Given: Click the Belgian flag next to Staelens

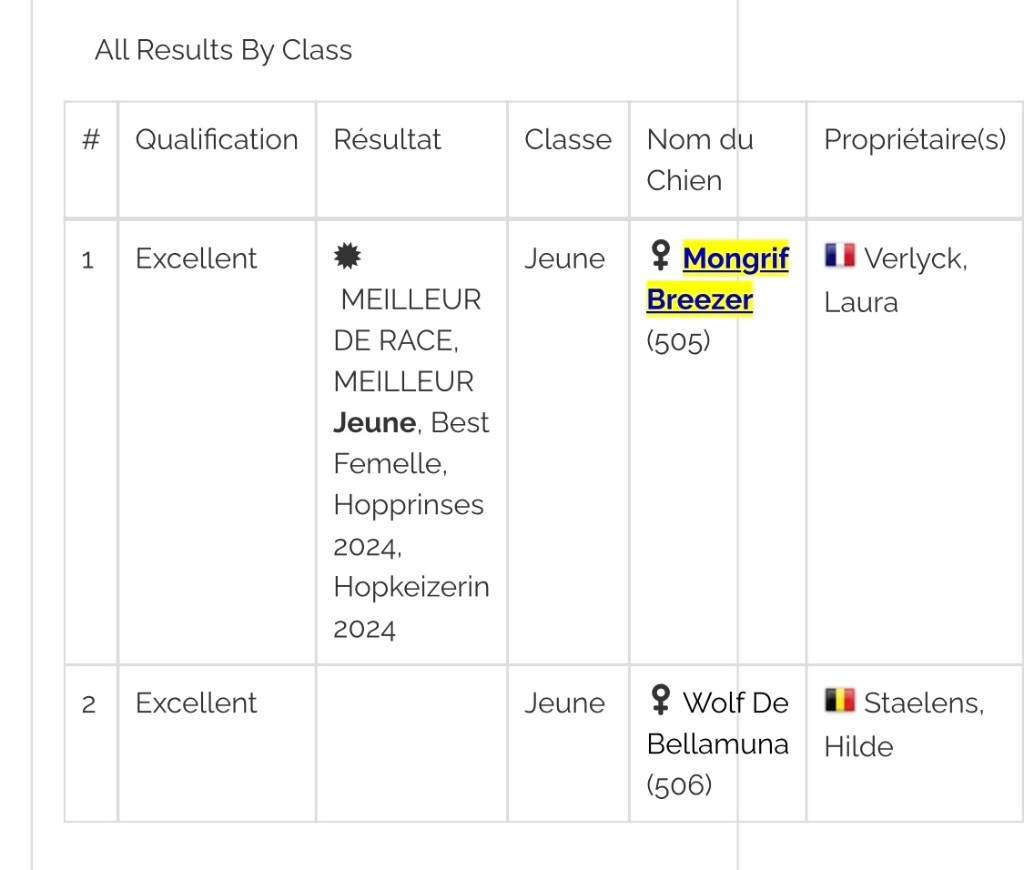Looking at the screenshot, I should pos(839,701).
